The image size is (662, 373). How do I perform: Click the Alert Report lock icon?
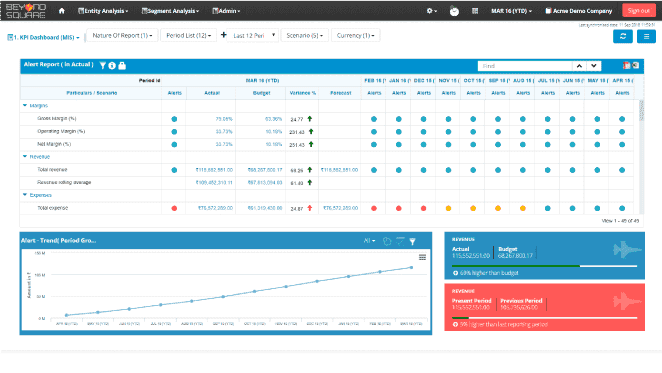click(122, 65)
